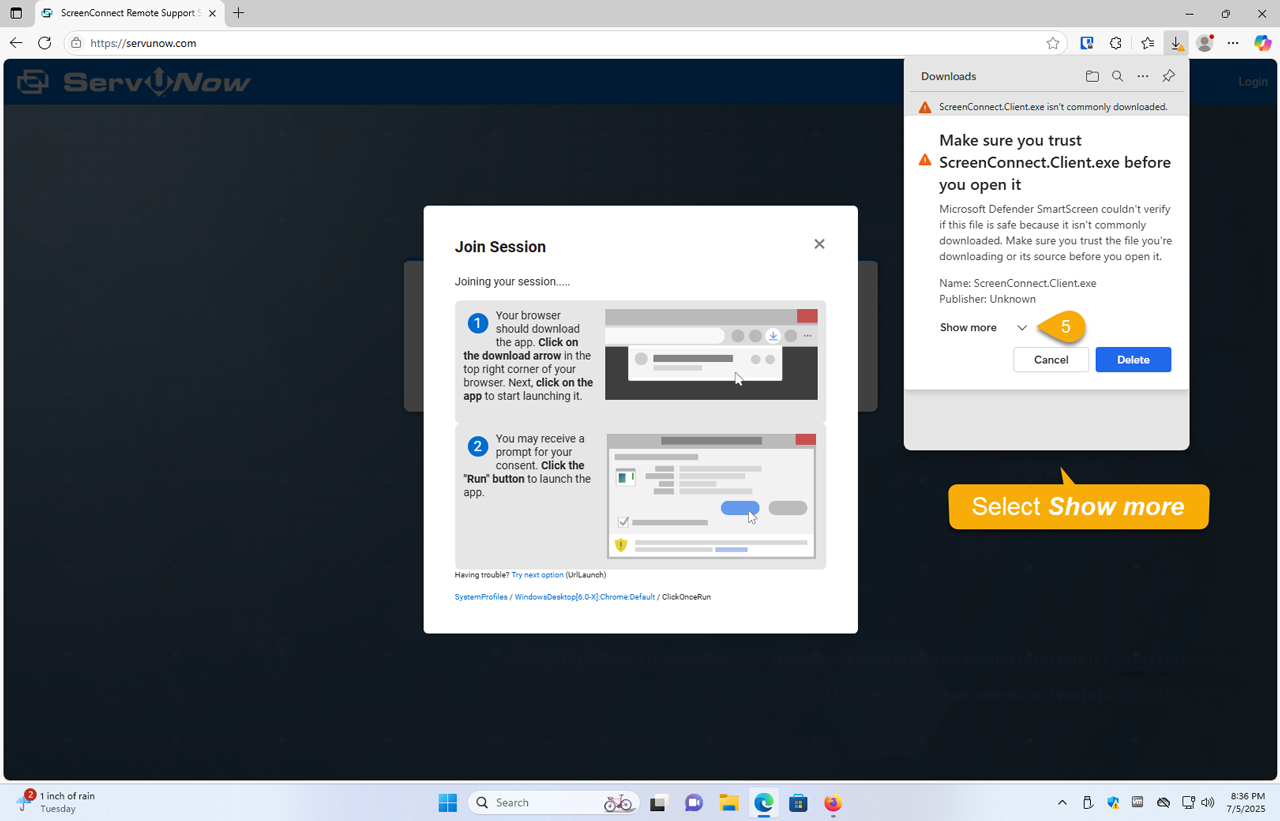Screen dimensions: 1280x821
Task: Click the browser Back arrow
Action: [x=16, y=43]
